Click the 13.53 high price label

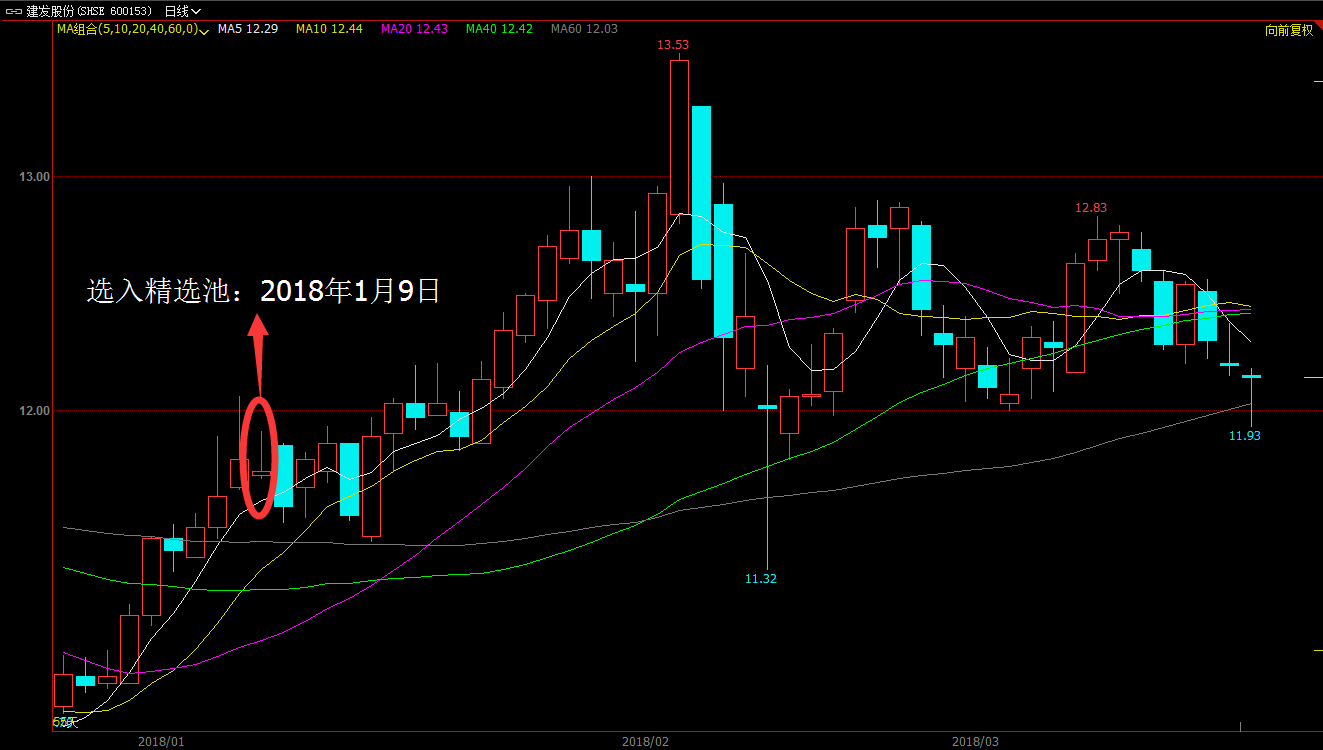673,45
